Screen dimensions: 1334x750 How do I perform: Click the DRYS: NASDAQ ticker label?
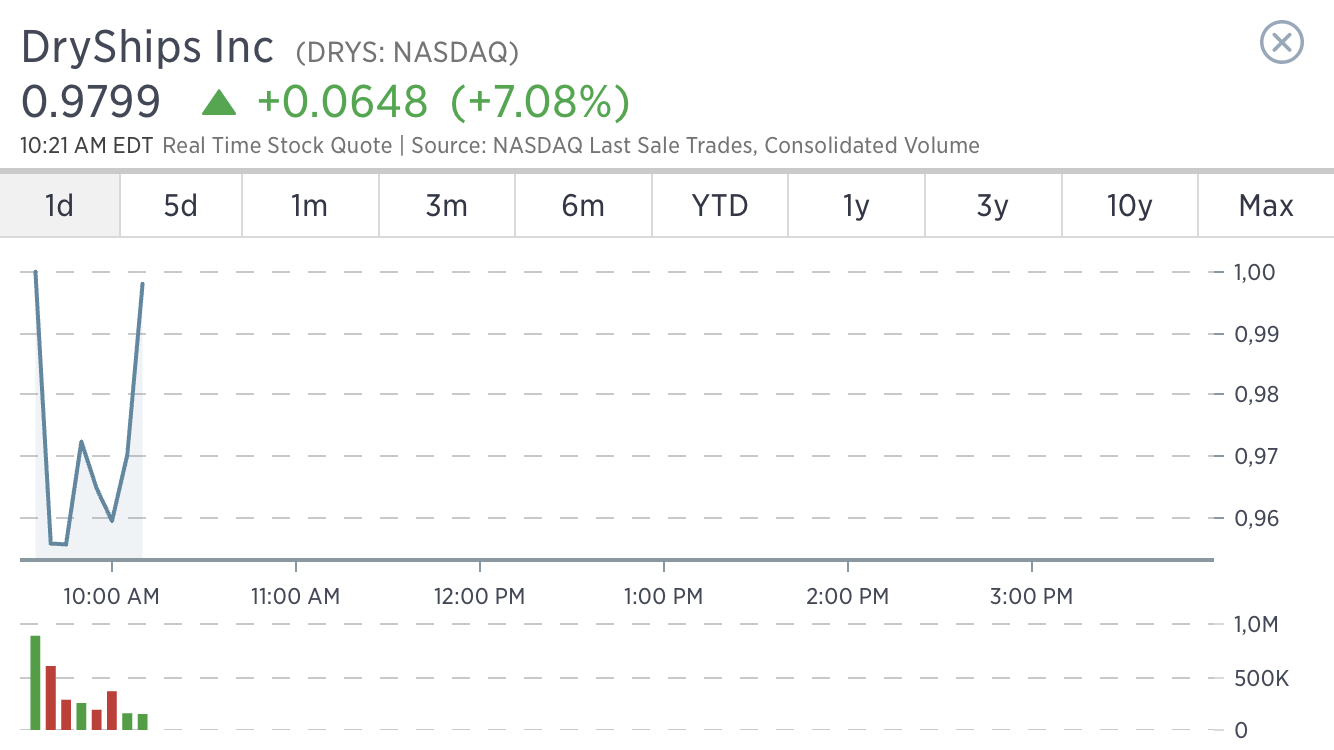click(x=407, y=51)
